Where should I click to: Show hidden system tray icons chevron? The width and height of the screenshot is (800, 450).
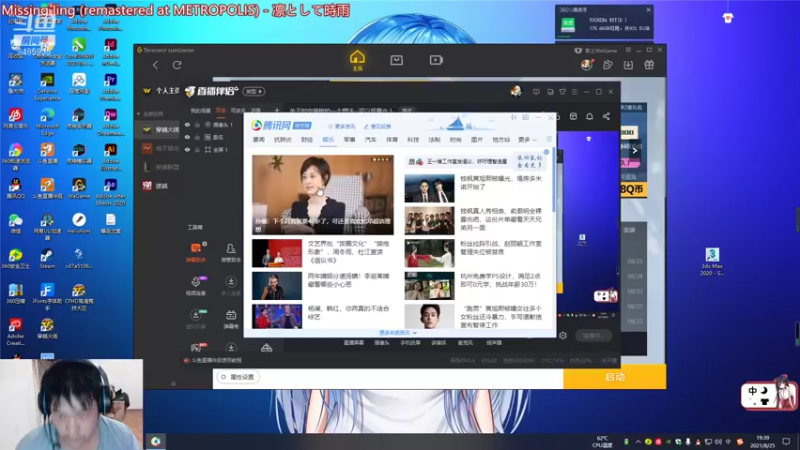637,442
